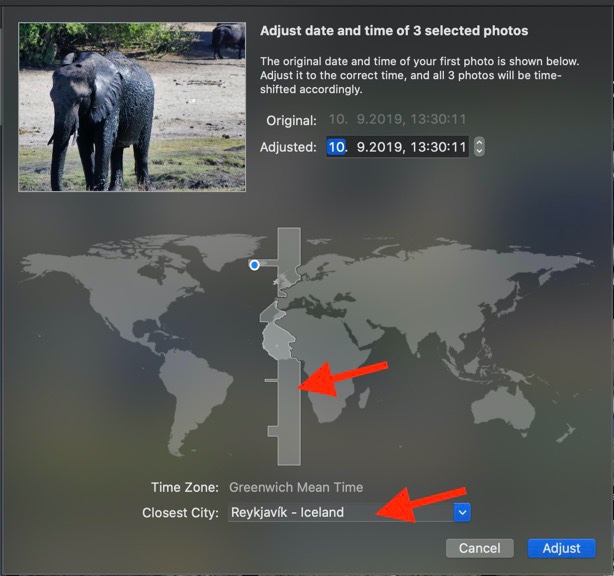Click the stepper down arrow next to Adjusted
Screen dimensions: 614x576
(x=479, y=152)
